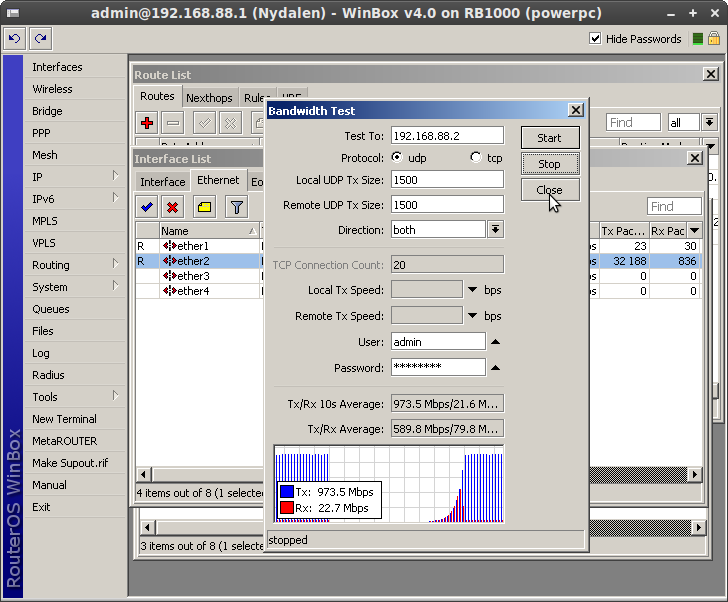Click the ether3 interface icon
The width and height of the screenshot is (728, 602).
click(169, 276)
